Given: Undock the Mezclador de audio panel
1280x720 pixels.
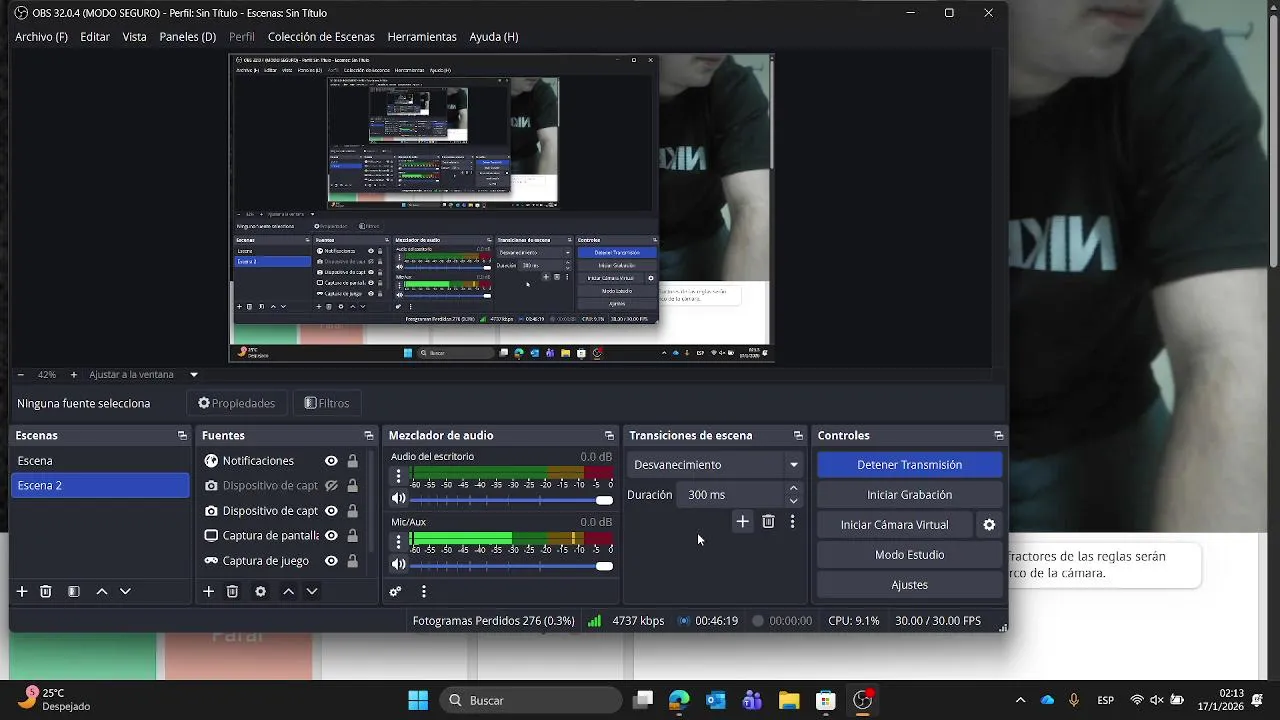Looking at the screenshot, I should (609, 435).
